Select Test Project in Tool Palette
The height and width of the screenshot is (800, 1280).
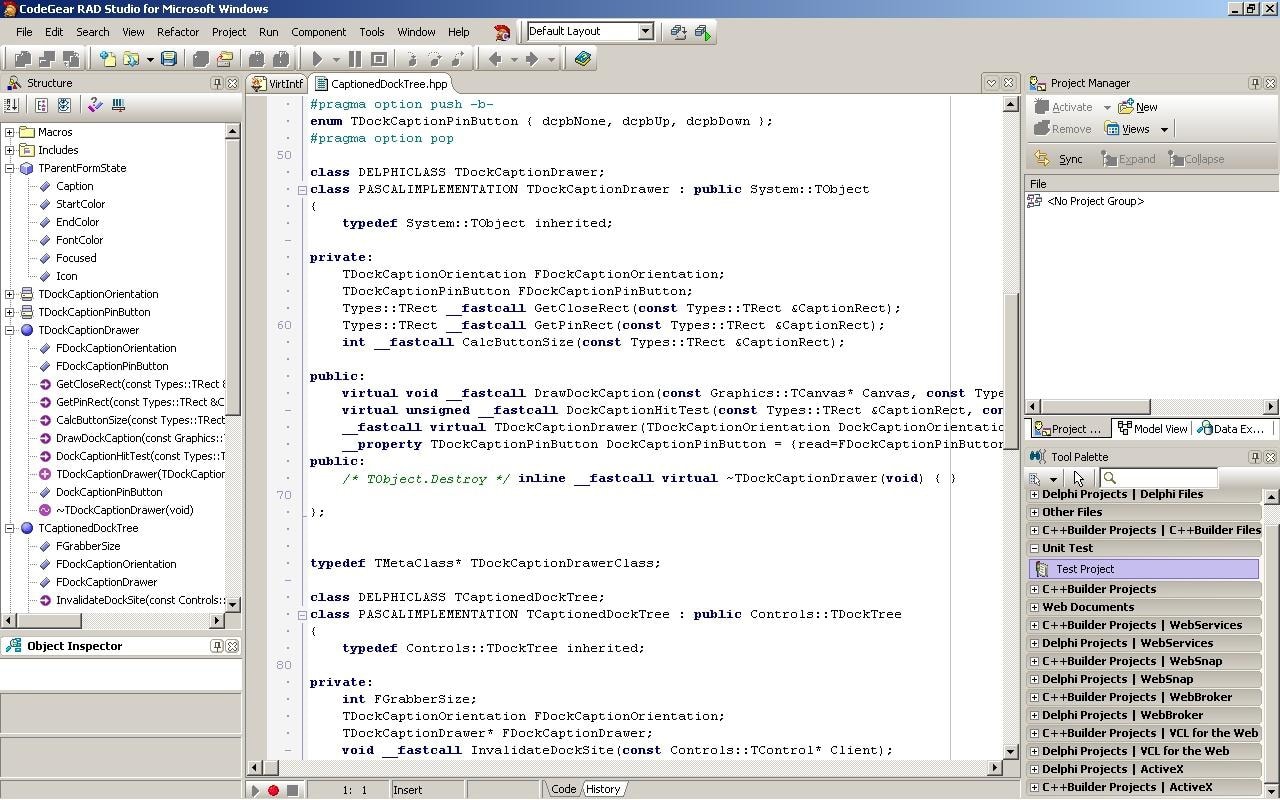tap(1144, 569)
